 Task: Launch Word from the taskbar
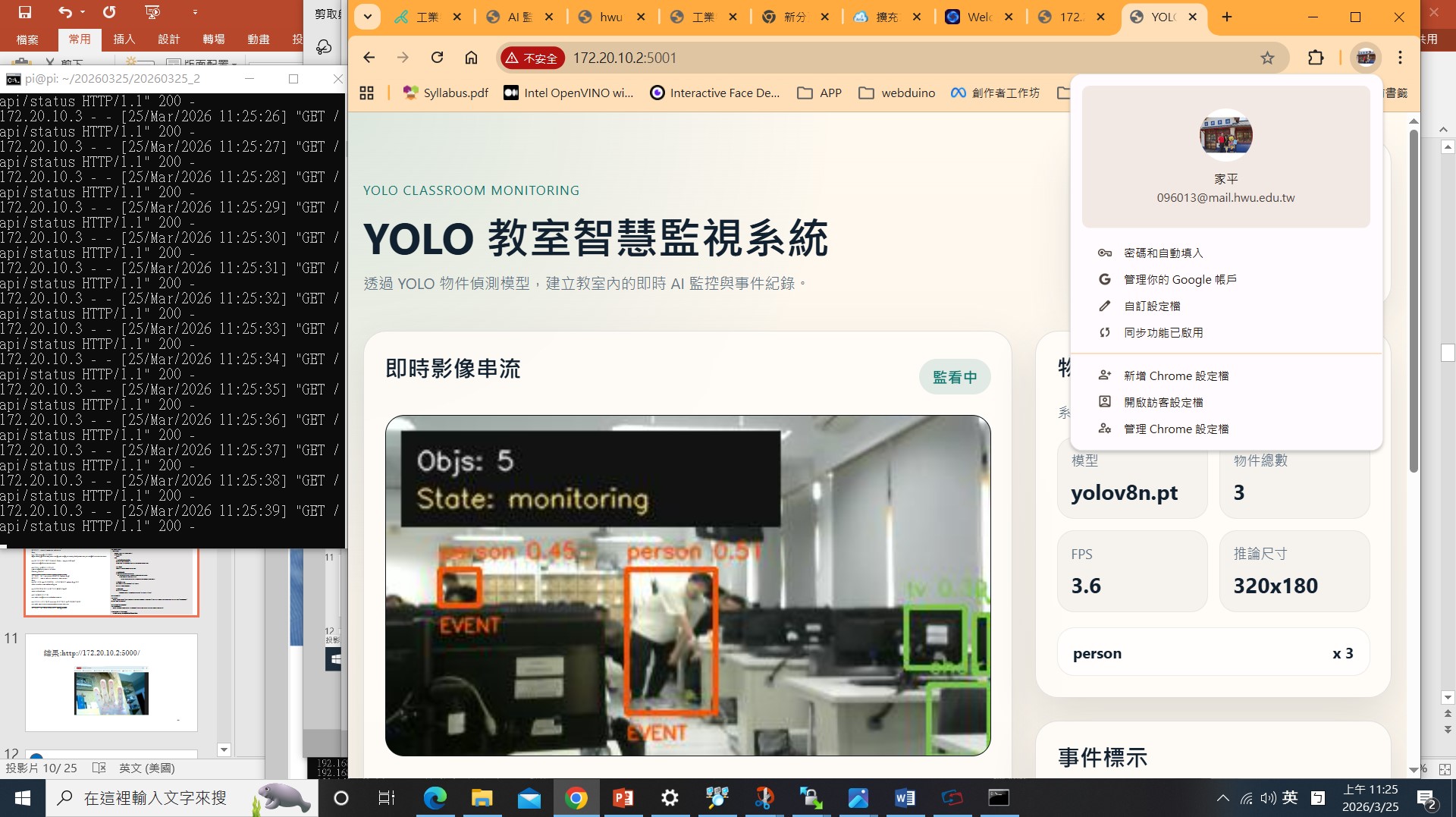pos(905,797)
